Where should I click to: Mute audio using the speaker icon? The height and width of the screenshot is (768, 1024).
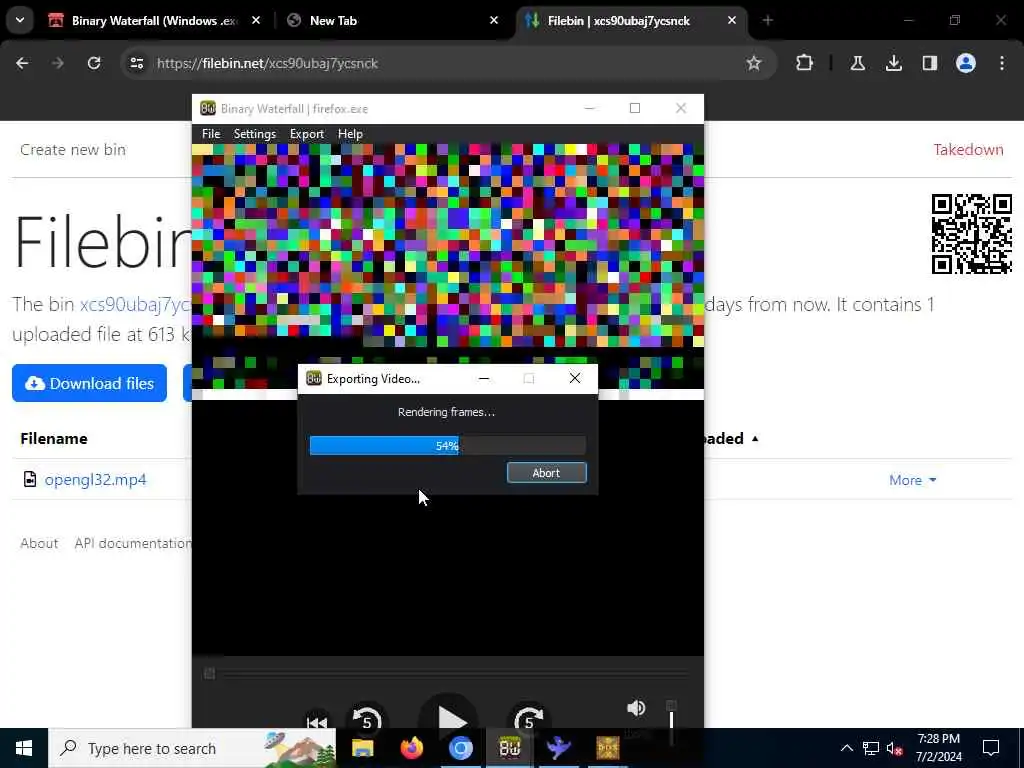636,708
